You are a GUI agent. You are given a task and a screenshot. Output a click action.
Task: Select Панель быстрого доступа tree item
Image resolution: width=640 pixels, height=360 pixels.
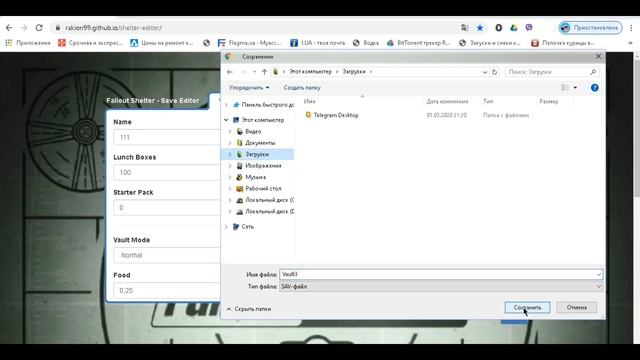(x=263, y=105)
